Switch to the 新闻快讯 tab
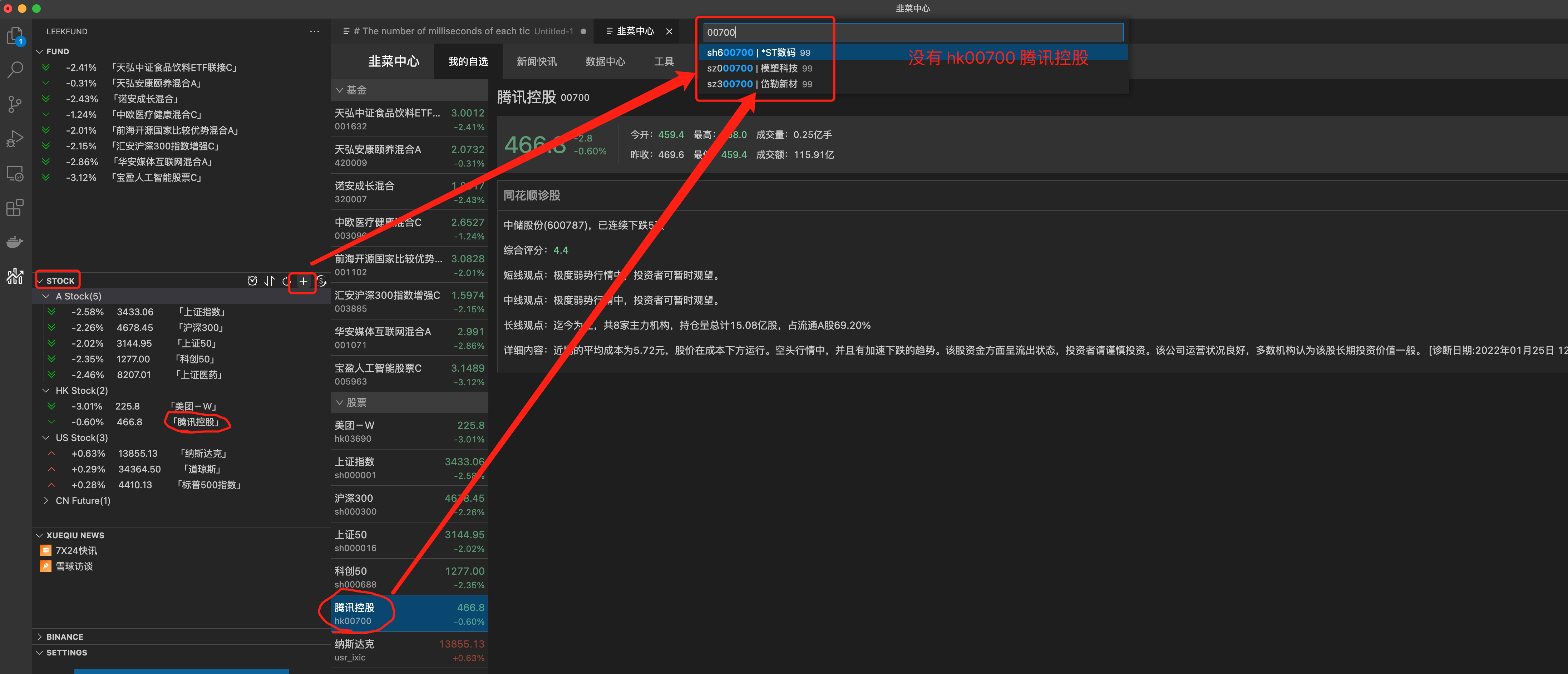 click(536, 61)
